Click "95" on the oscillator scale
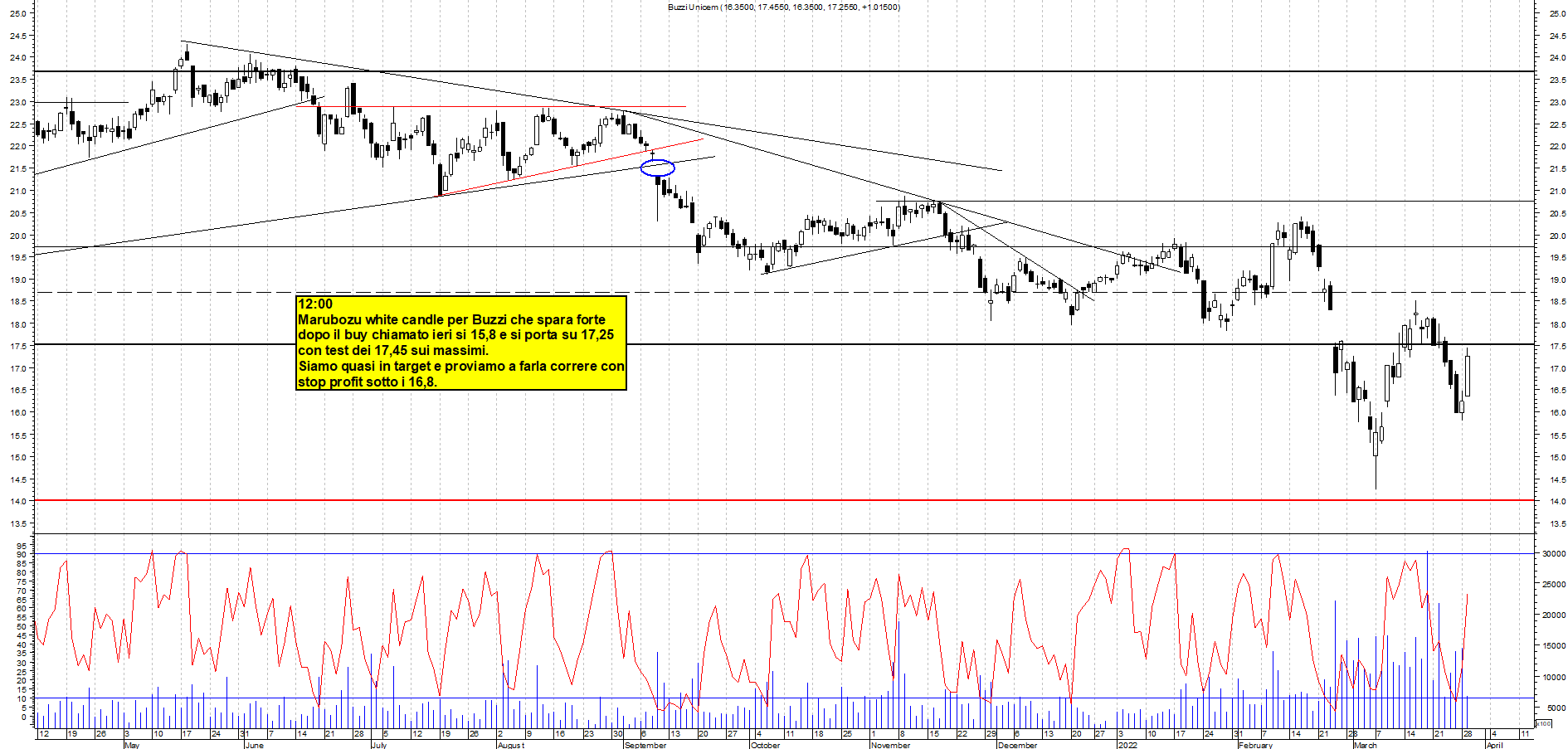This screenshot has height=749, width=1568. tap(22, 545)
